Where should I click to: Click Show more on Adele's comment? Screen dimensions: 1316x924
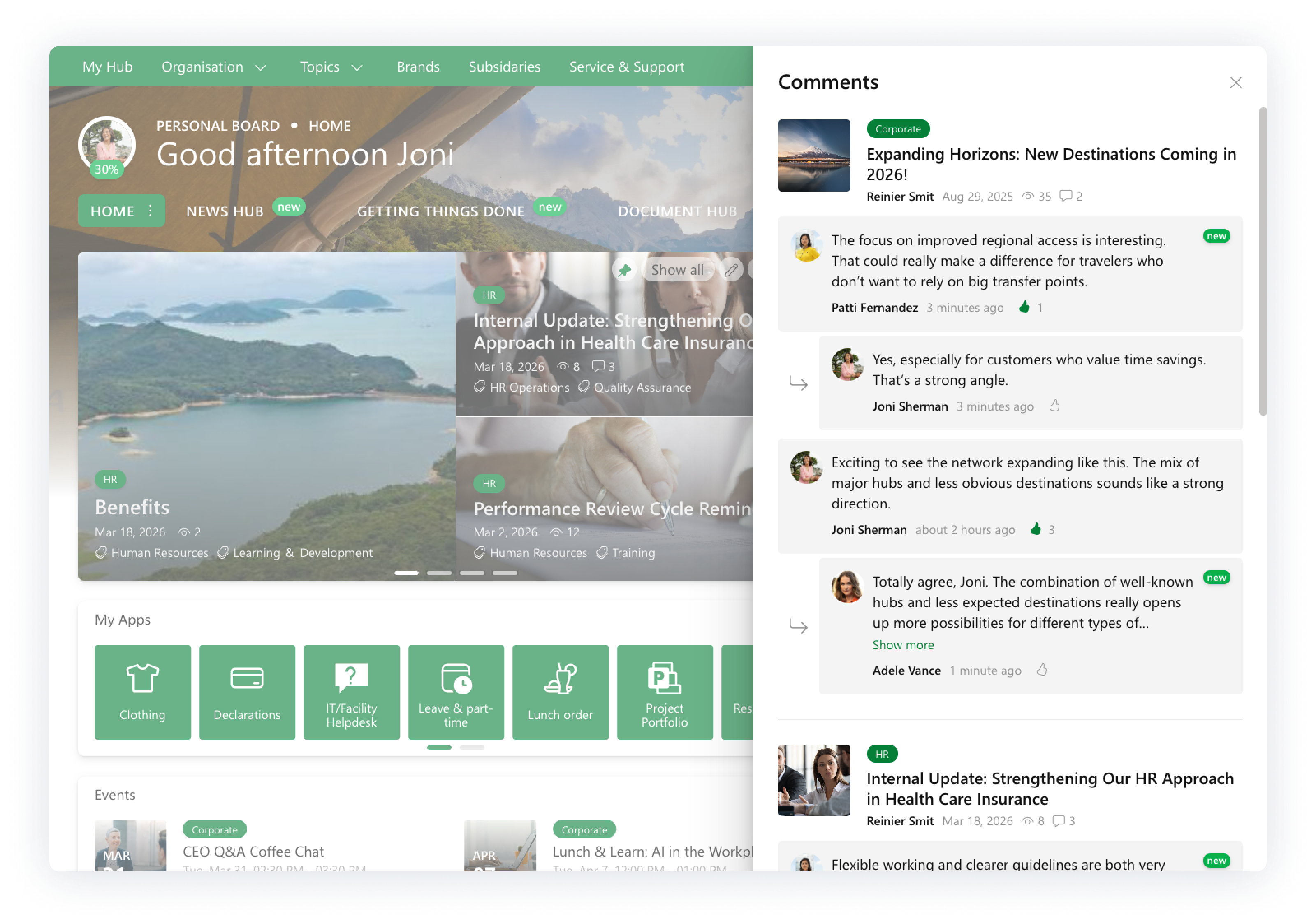click(x=903, y=645)
